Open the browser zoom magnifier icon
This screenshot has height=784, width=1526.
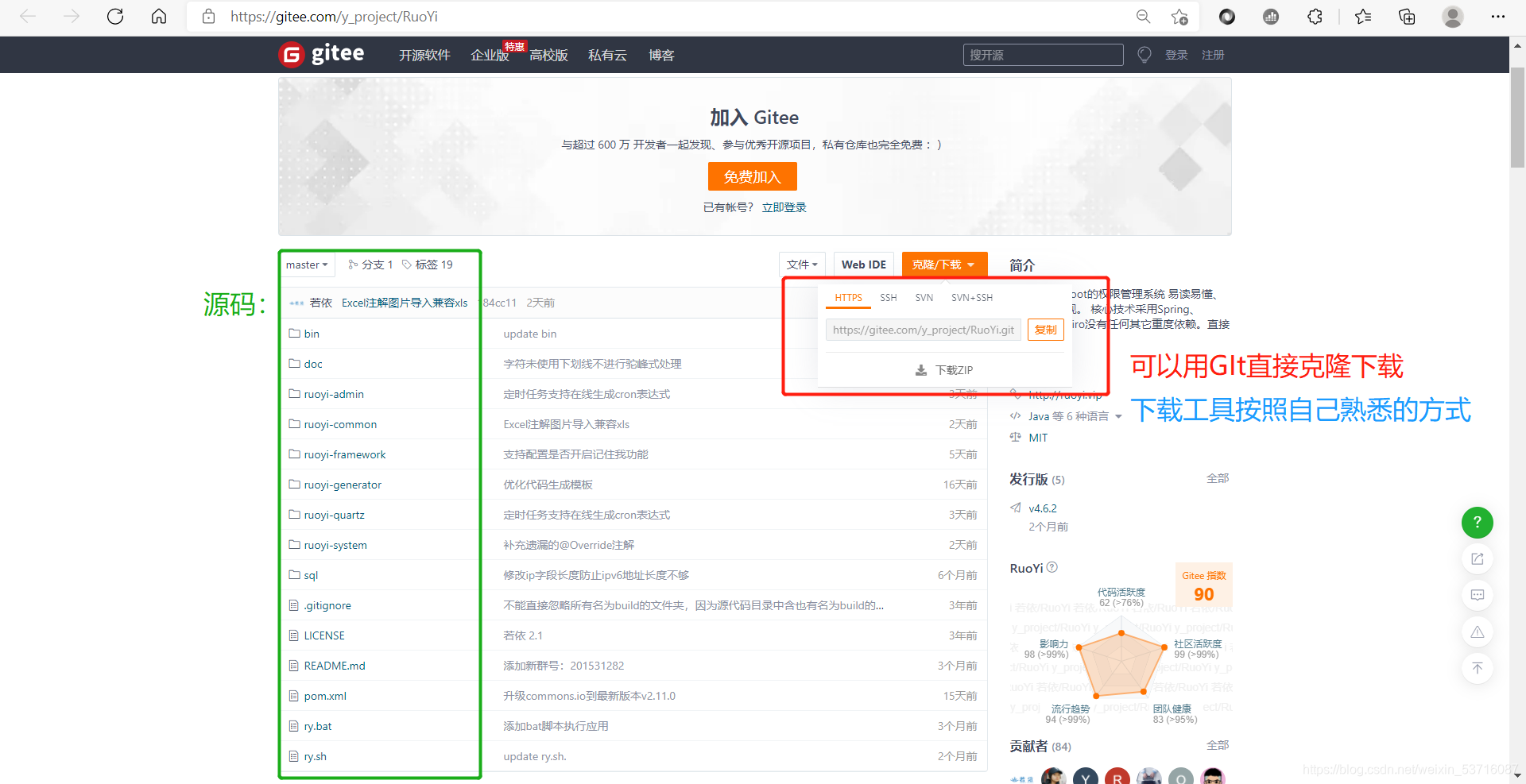click(x=1143, y=17)
